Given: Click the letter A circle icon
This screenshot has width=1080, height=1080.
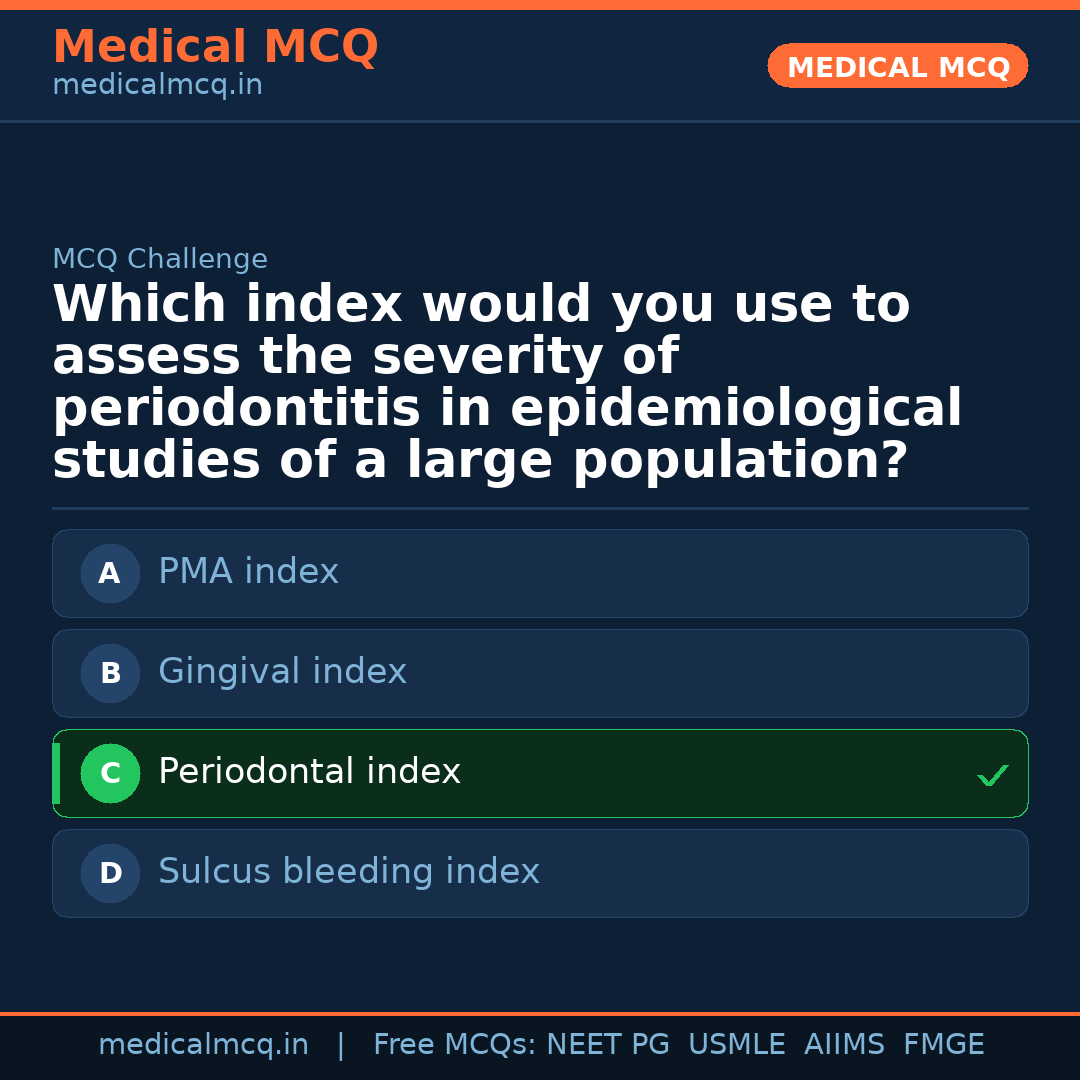Looking at the screenshot, I should pos(110,573).
